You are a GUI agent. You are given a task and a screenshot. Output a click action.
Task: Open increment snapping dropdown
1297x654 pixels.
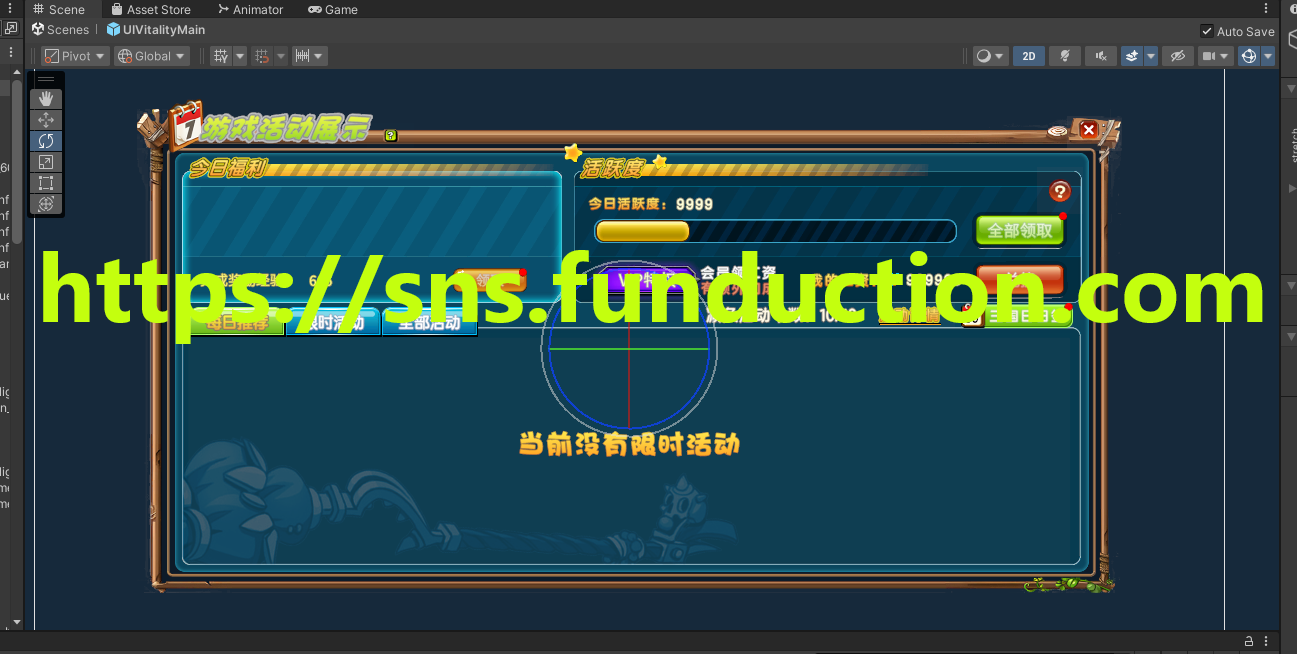(309, 56)
